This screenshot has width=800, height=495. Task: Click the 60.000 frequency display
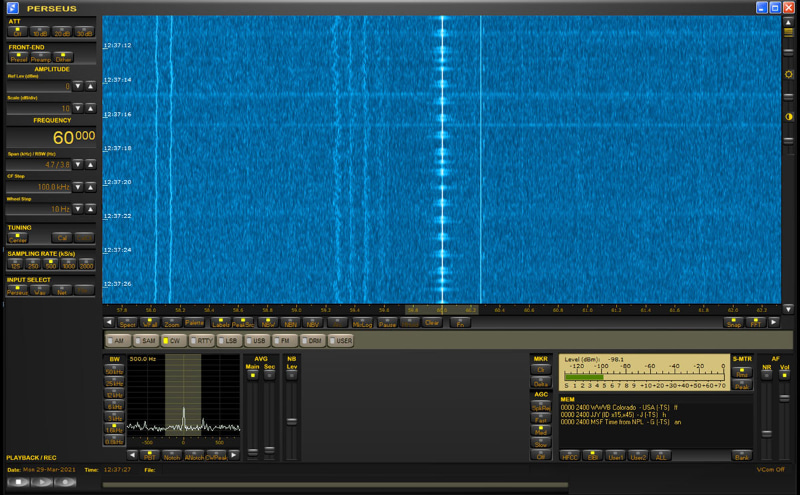click(51, 137)
